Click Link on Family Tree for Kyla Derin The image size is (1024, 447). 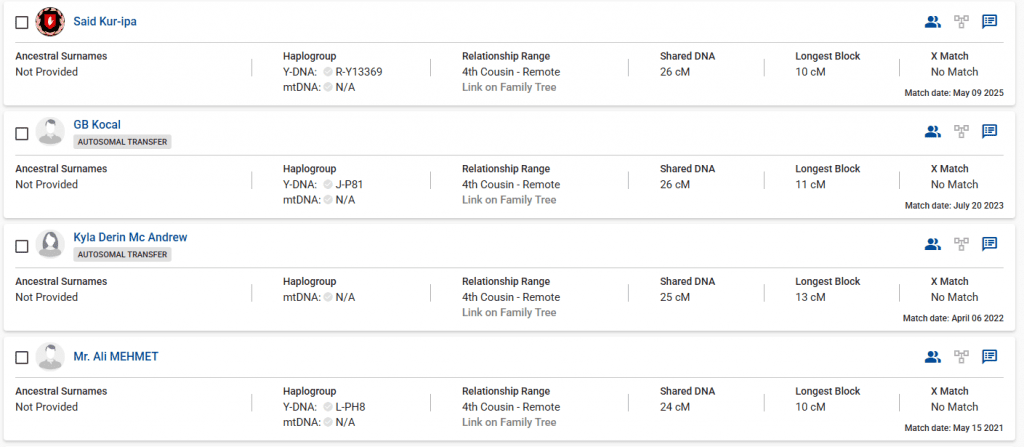click(x=509, y=313)
